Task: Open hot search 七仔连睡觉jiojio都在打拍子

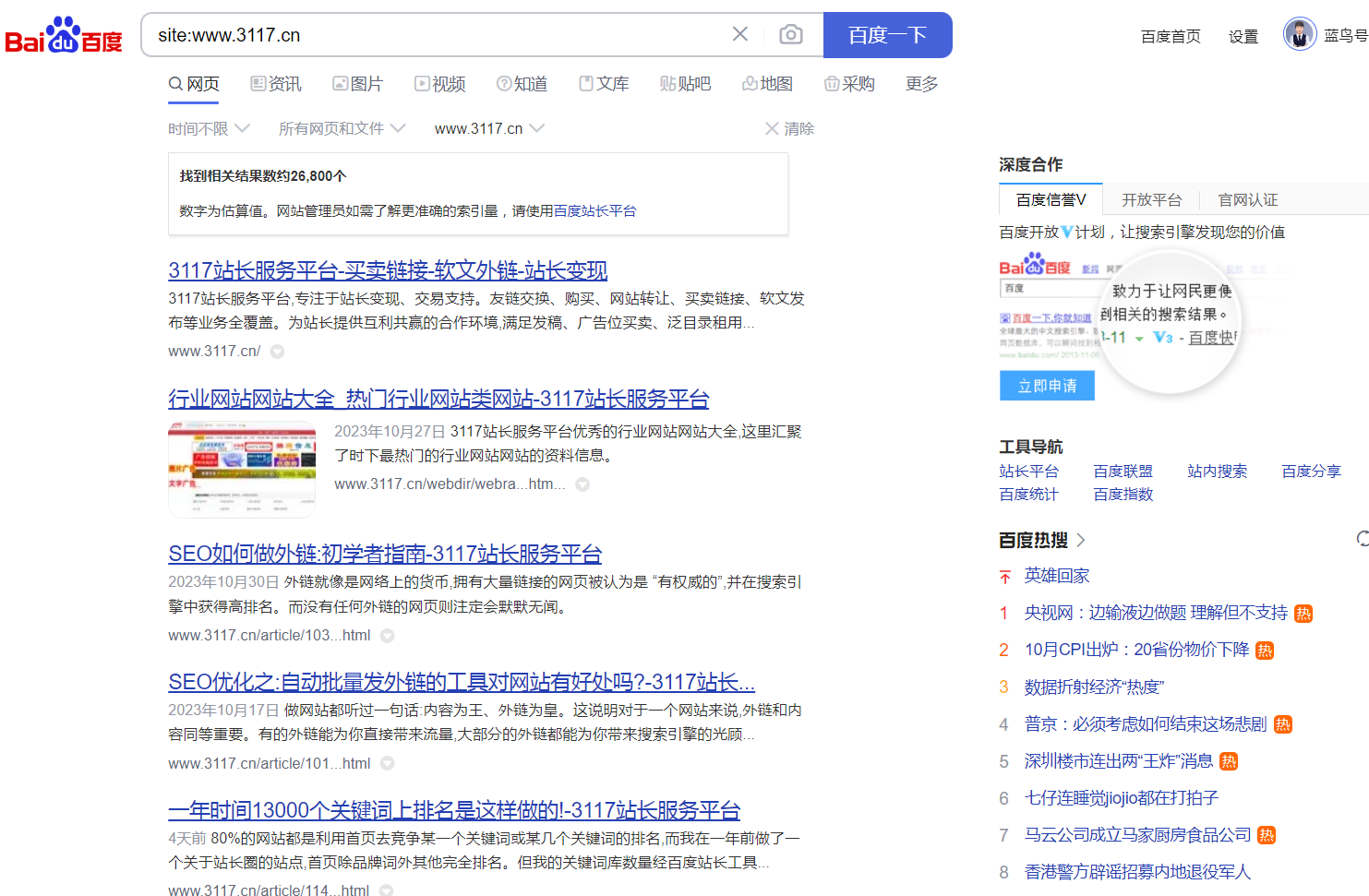Action: pyautogui.click(x=1122, y=798)
